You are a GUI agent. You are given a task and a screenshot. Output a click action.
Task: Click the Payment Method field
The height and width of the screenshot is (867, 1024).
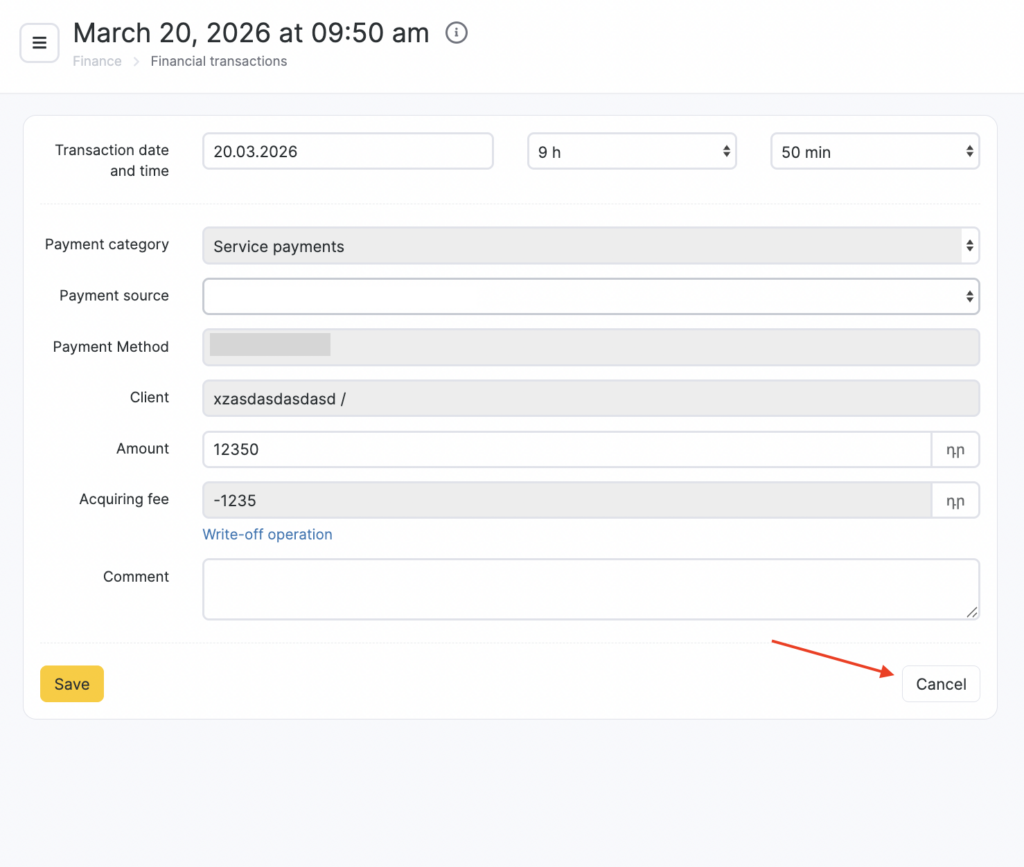coord(590,347)
